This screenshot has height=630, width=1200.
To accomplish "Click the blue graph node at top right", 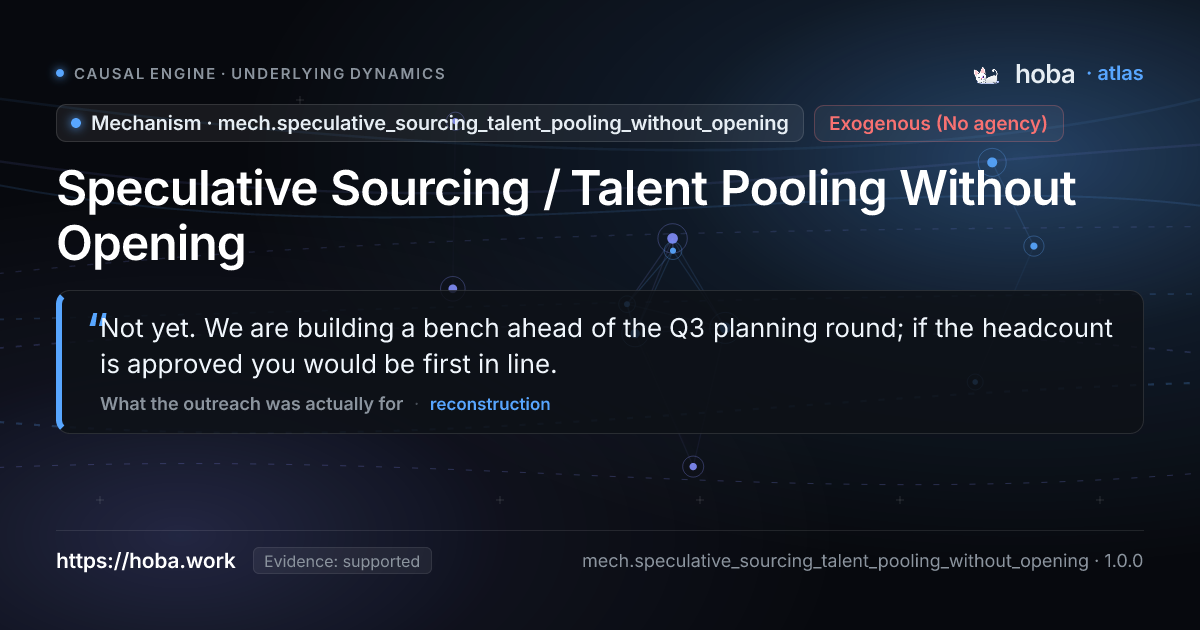I will click(992, 161).
